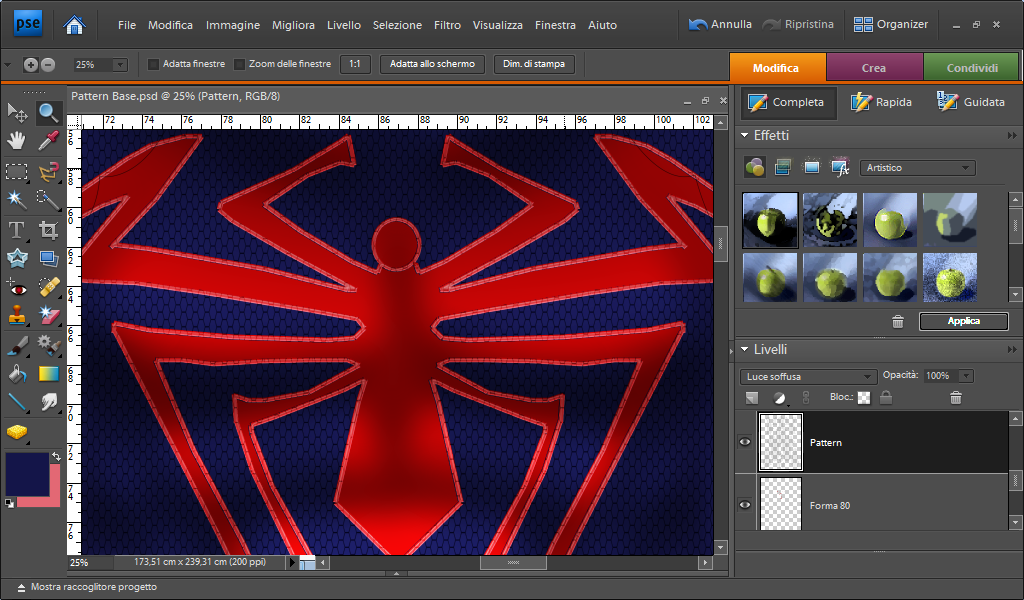Open the Livelli panel options menu
This screenshot has height=600, width=1024.
coord(1012,350)
